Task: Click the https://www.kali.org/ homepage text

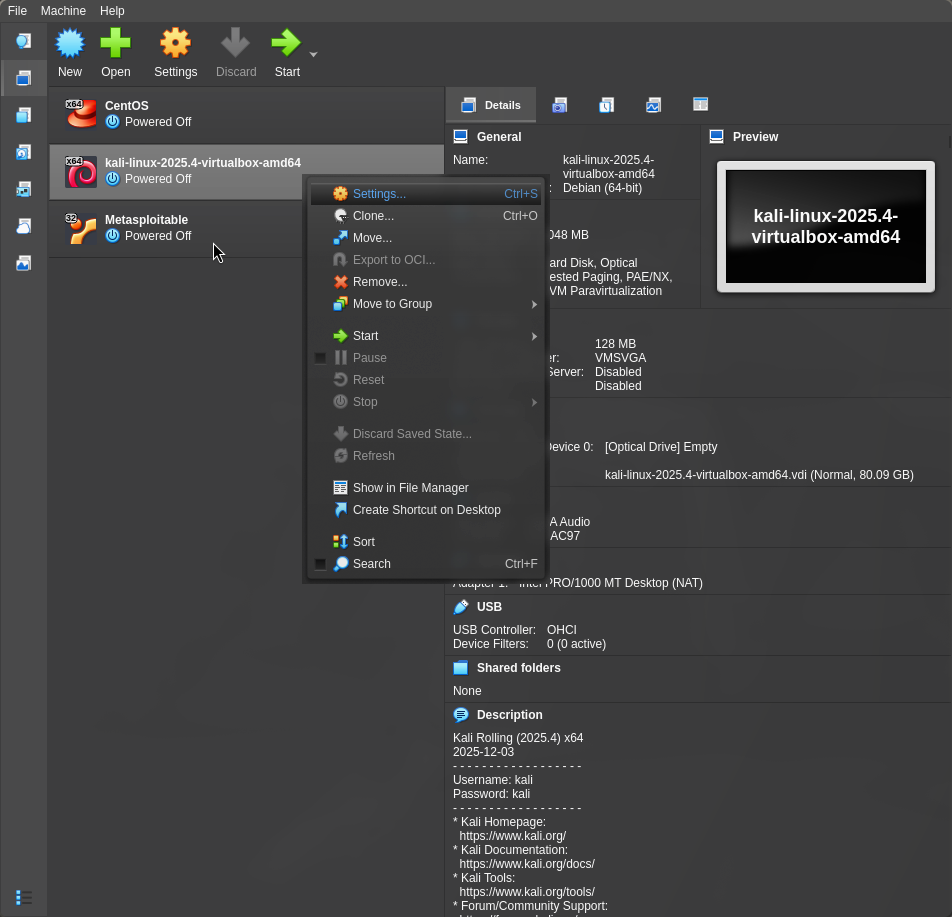Action: [512, 836]
